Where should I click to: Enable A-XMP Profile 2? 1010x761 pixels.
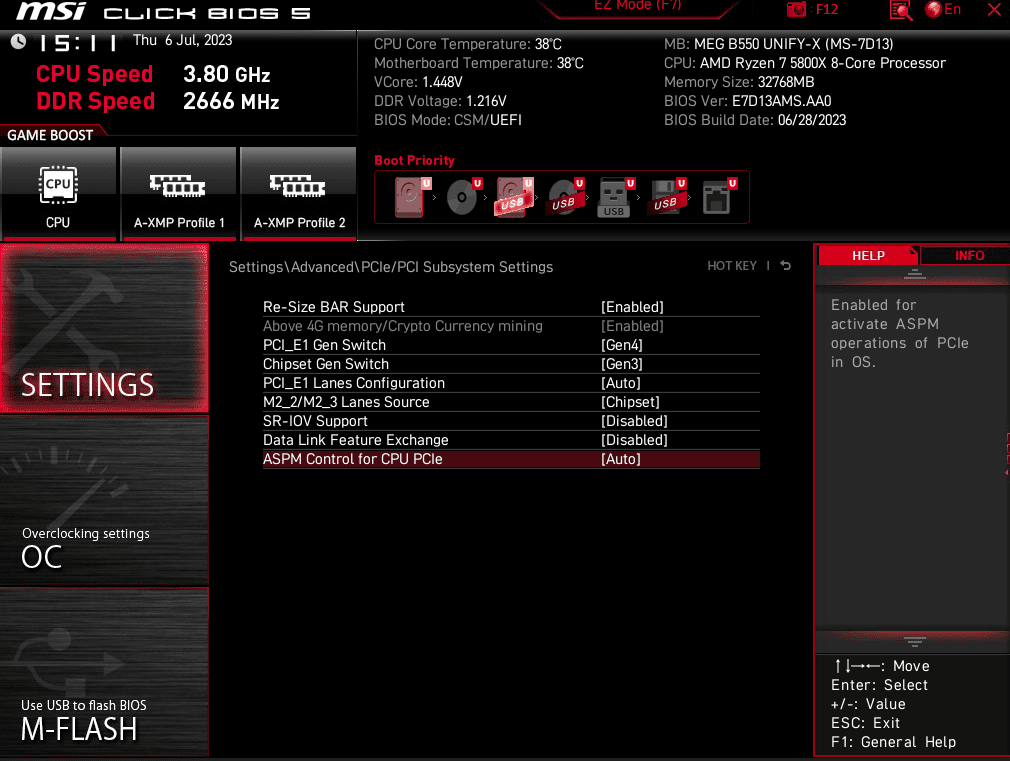(x=299, y=194)
